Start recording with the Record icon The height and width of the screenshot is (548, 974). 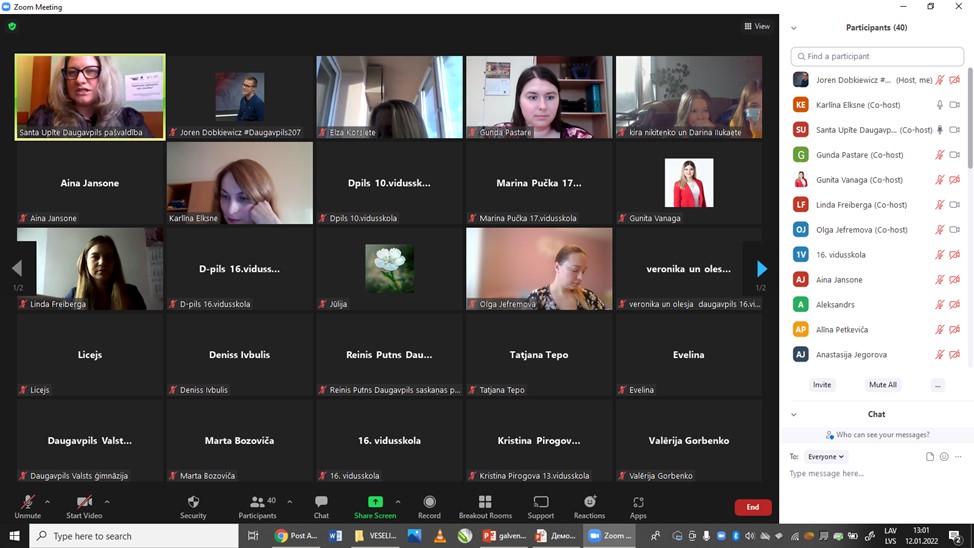(429, 501)
